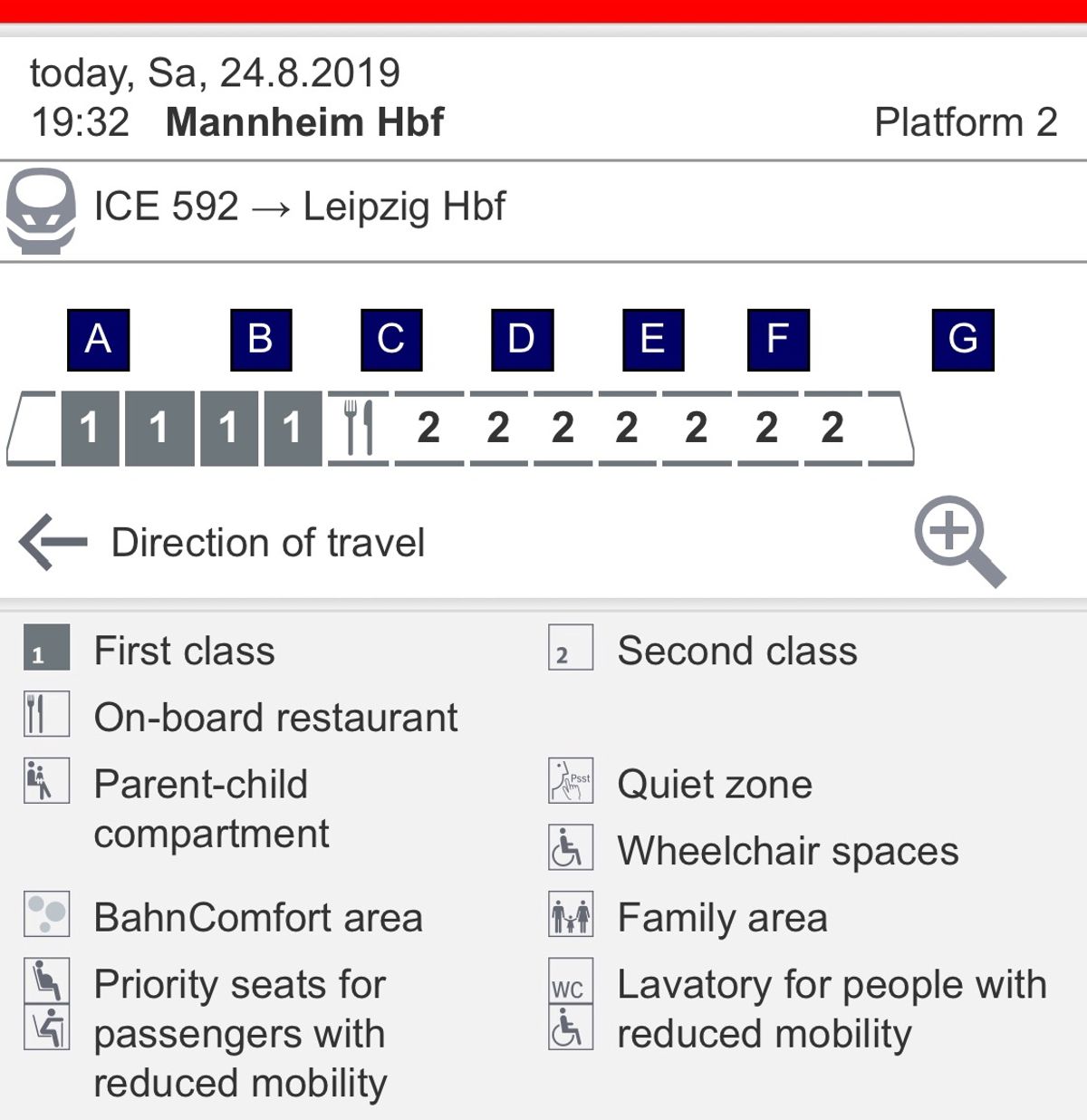Click the ICE 592 Leipzig Hbf row
The image size is (1087, 1120).
(x=299, y=208)
